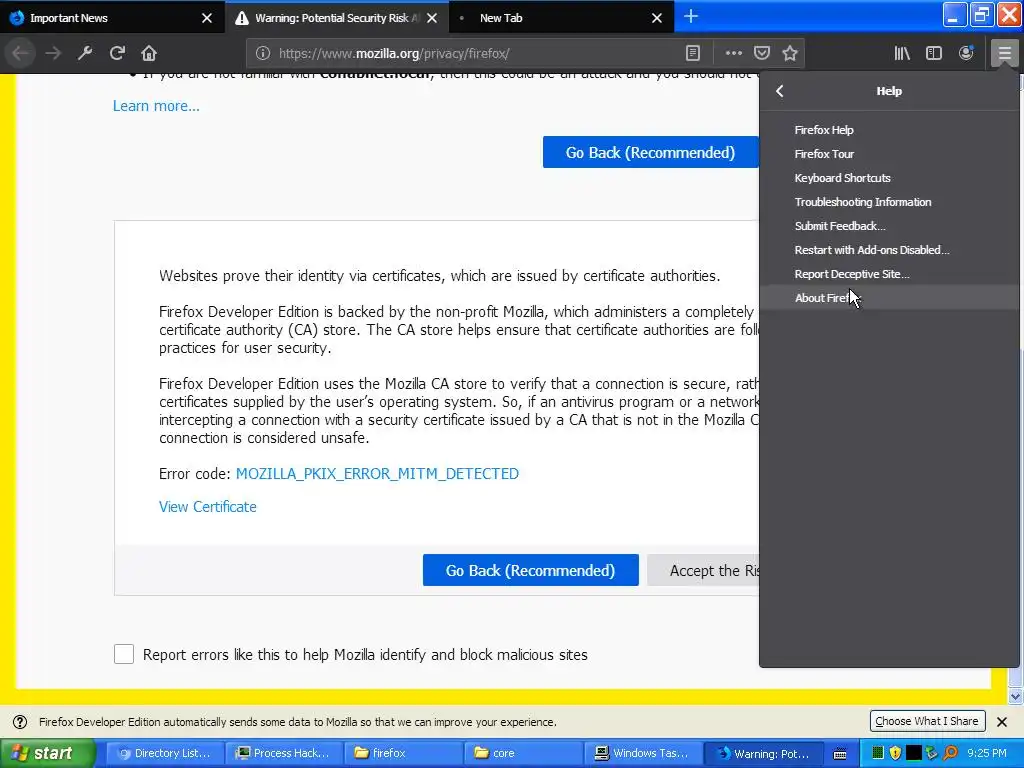The image size is (1024, 768).
Task: Click the question mark icon in notification bar
Action: (x=20, y=722)
